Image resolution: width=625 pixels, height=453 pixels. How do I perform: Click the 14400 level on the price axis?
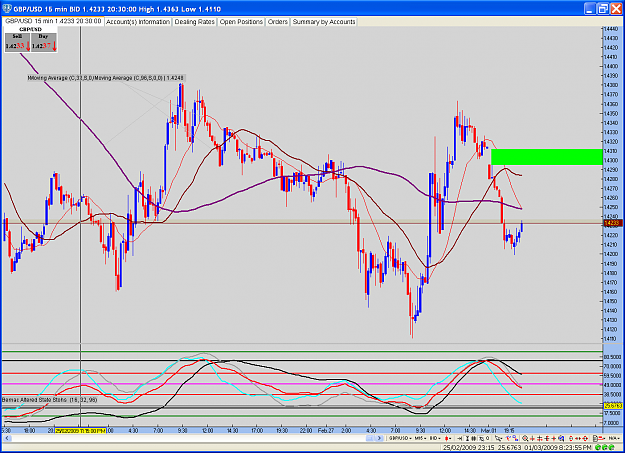coord(611,66)
